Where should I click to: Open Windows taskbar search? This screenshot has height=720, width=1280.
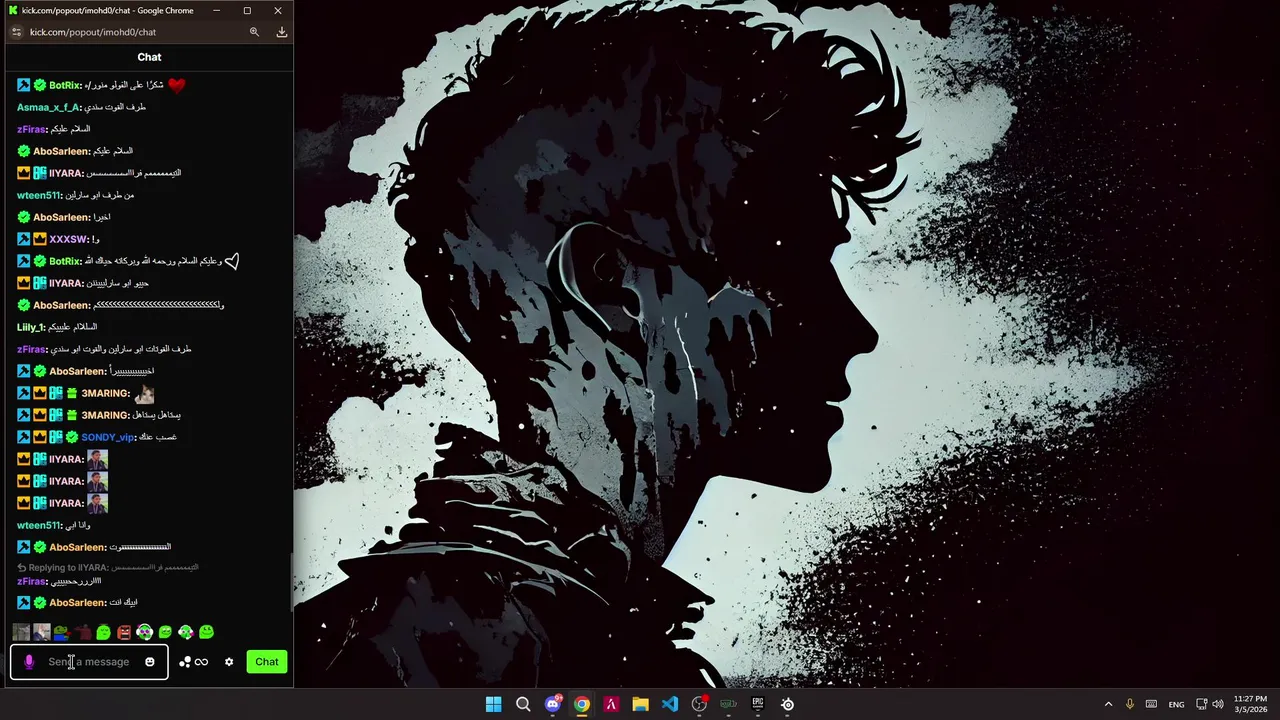click(523, 704)
